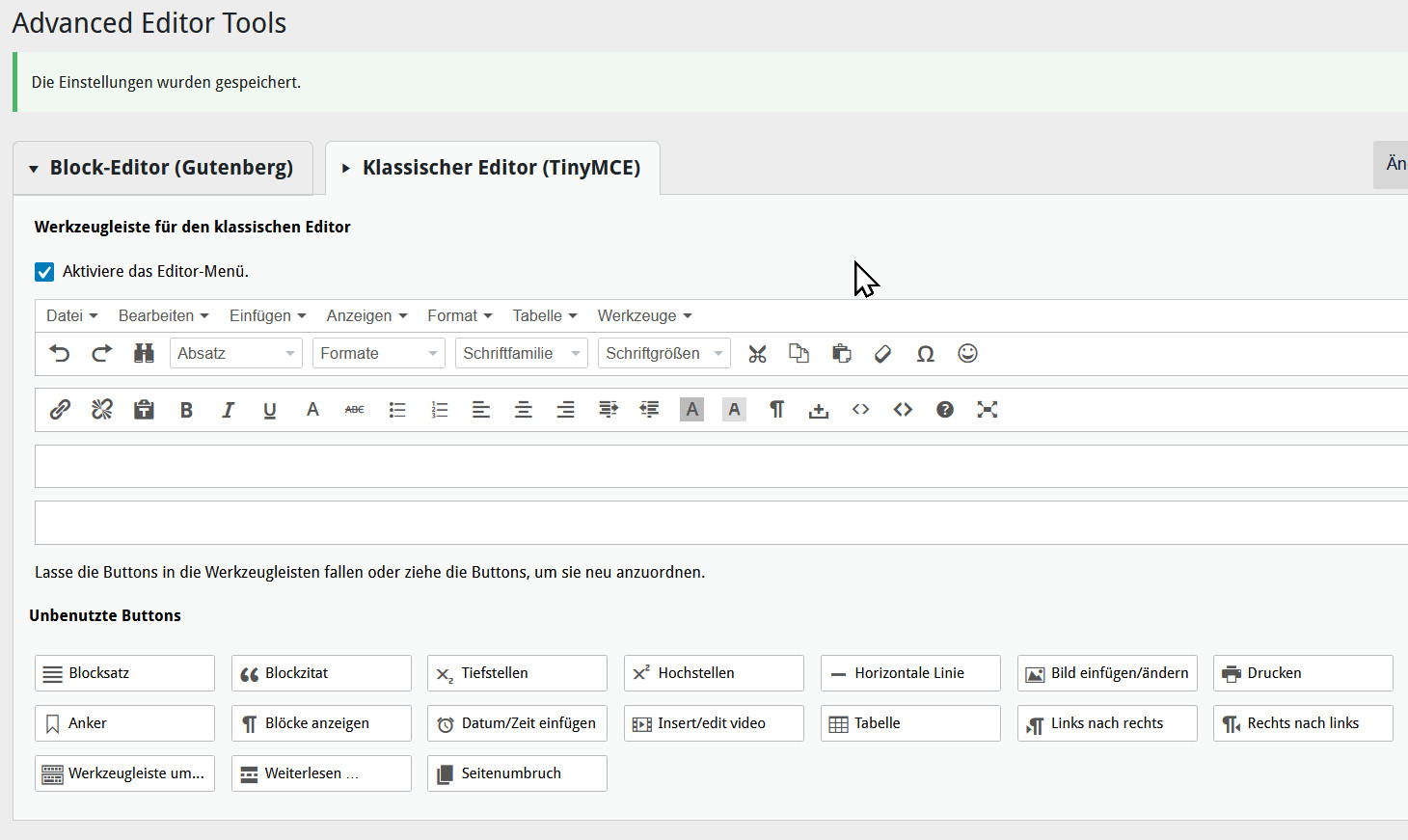This screenshot has width=1408, height=840.
Task: Select the Datum/Zeit einfügen button
Action: [517, 723]
